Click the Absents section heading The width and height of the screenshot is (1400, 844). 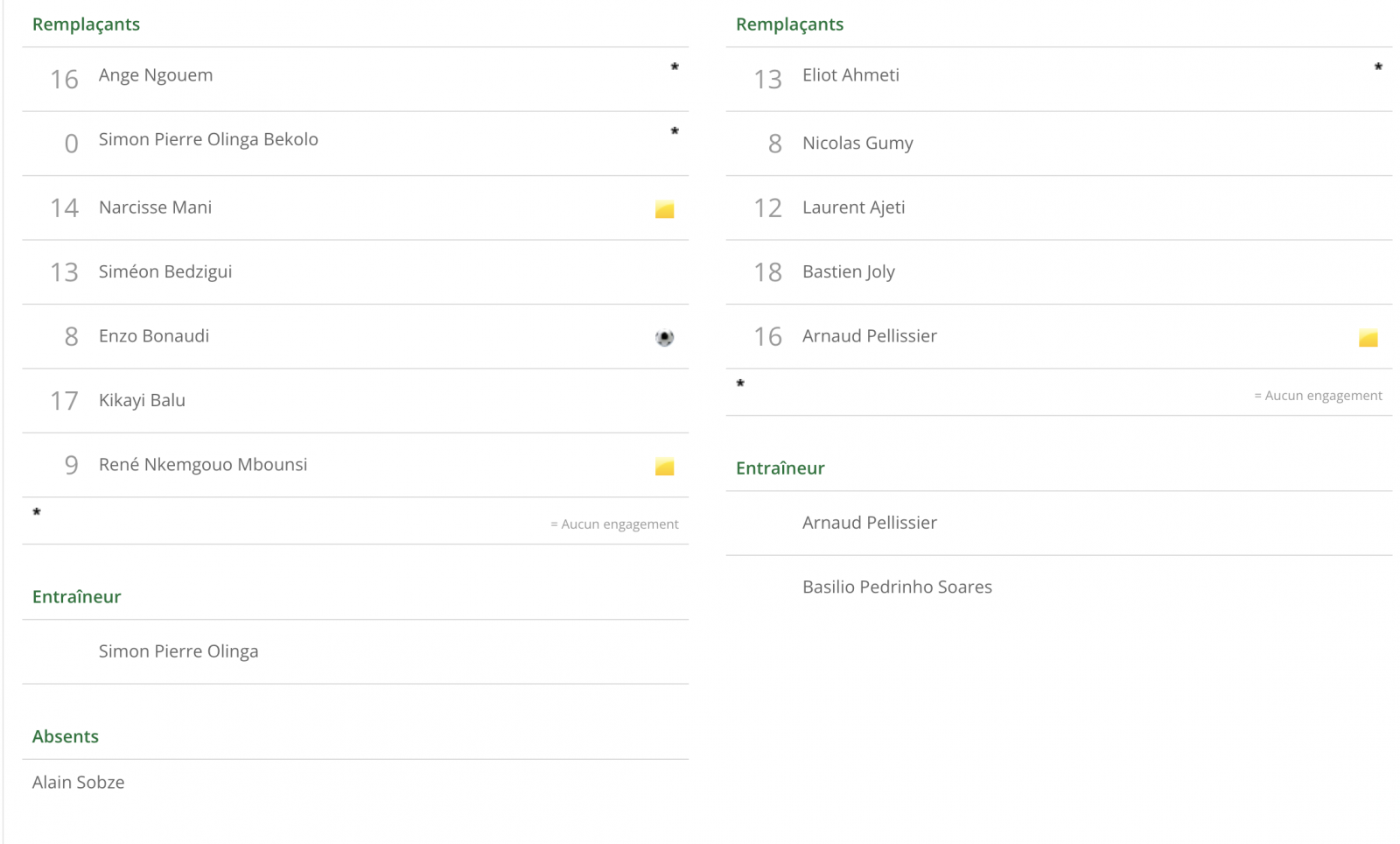click(x=66, y=736)
